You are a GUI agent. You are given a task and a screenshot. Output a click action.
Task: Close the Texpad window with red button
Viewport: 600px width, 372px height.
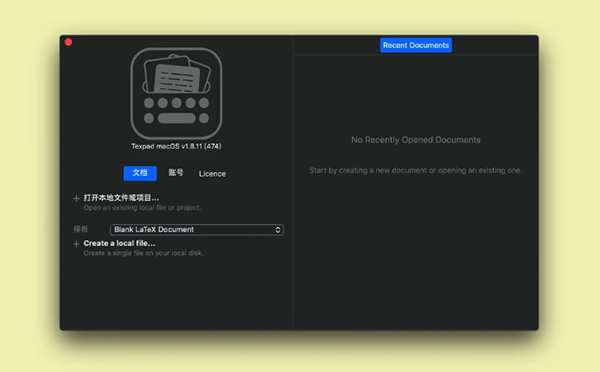pos(68,42)
